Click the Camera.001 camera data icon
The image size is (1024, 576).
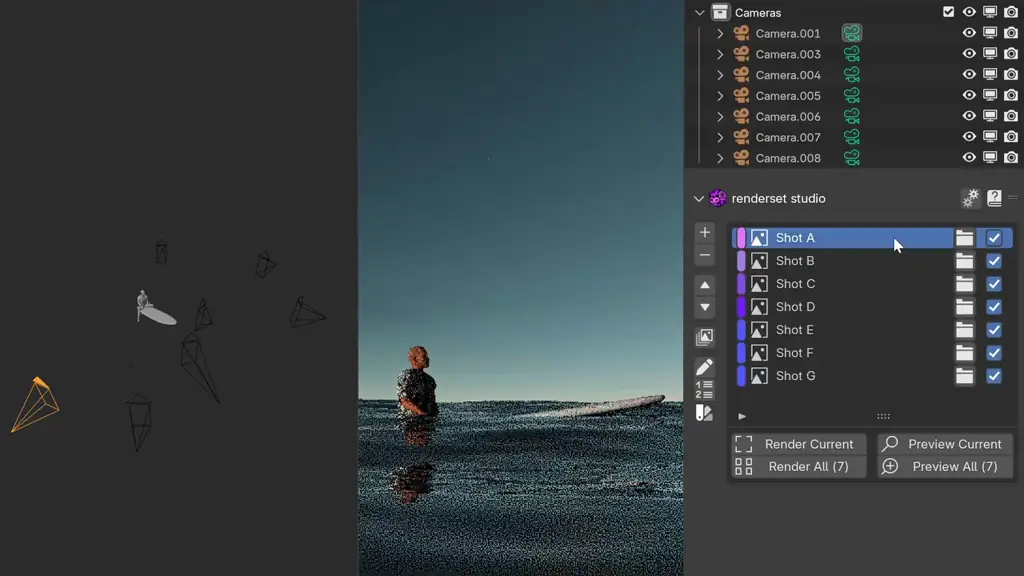click(852, 33)
